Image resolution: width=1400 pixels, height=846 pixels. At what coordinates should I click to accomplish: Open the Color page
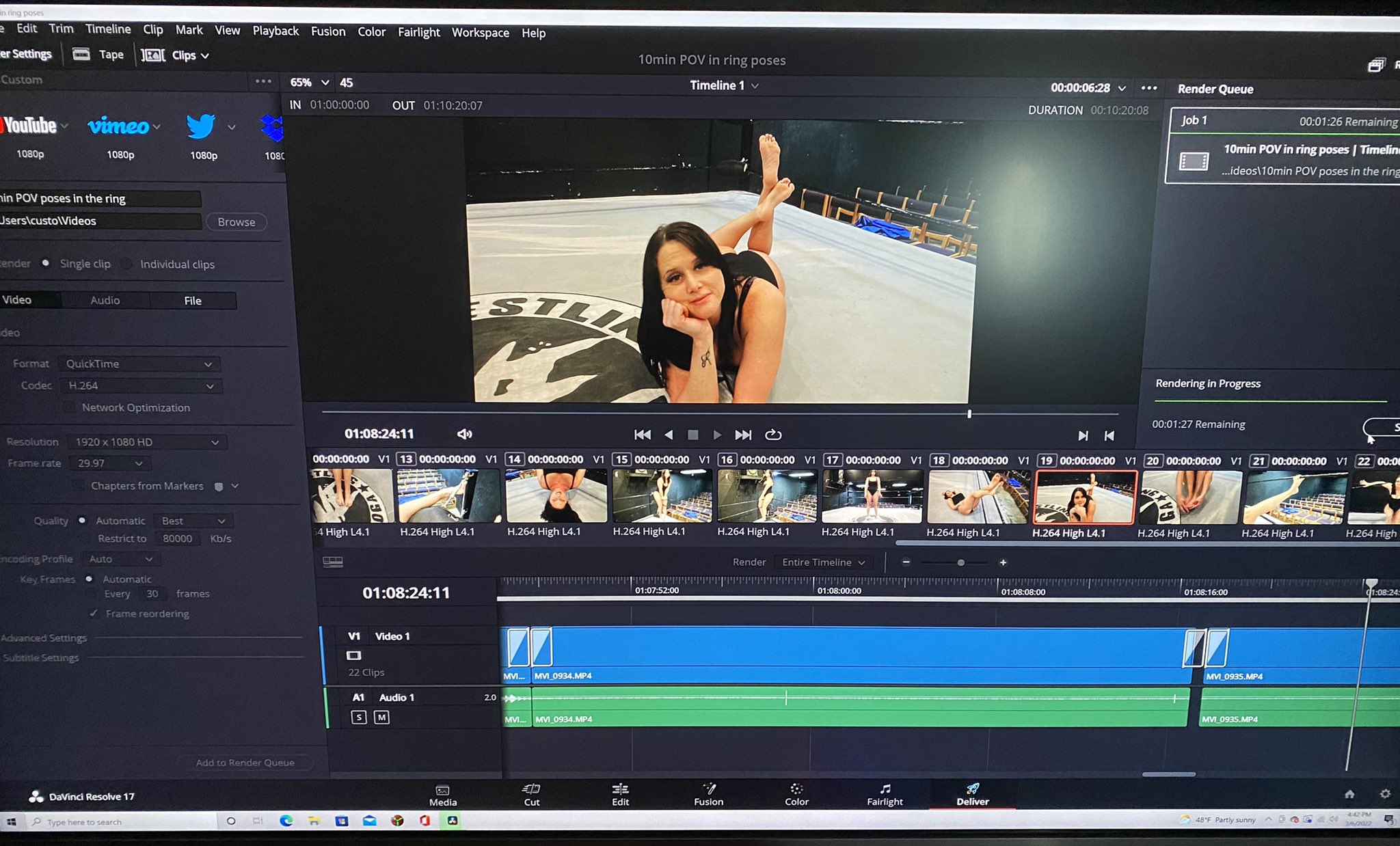coord(795,795)
